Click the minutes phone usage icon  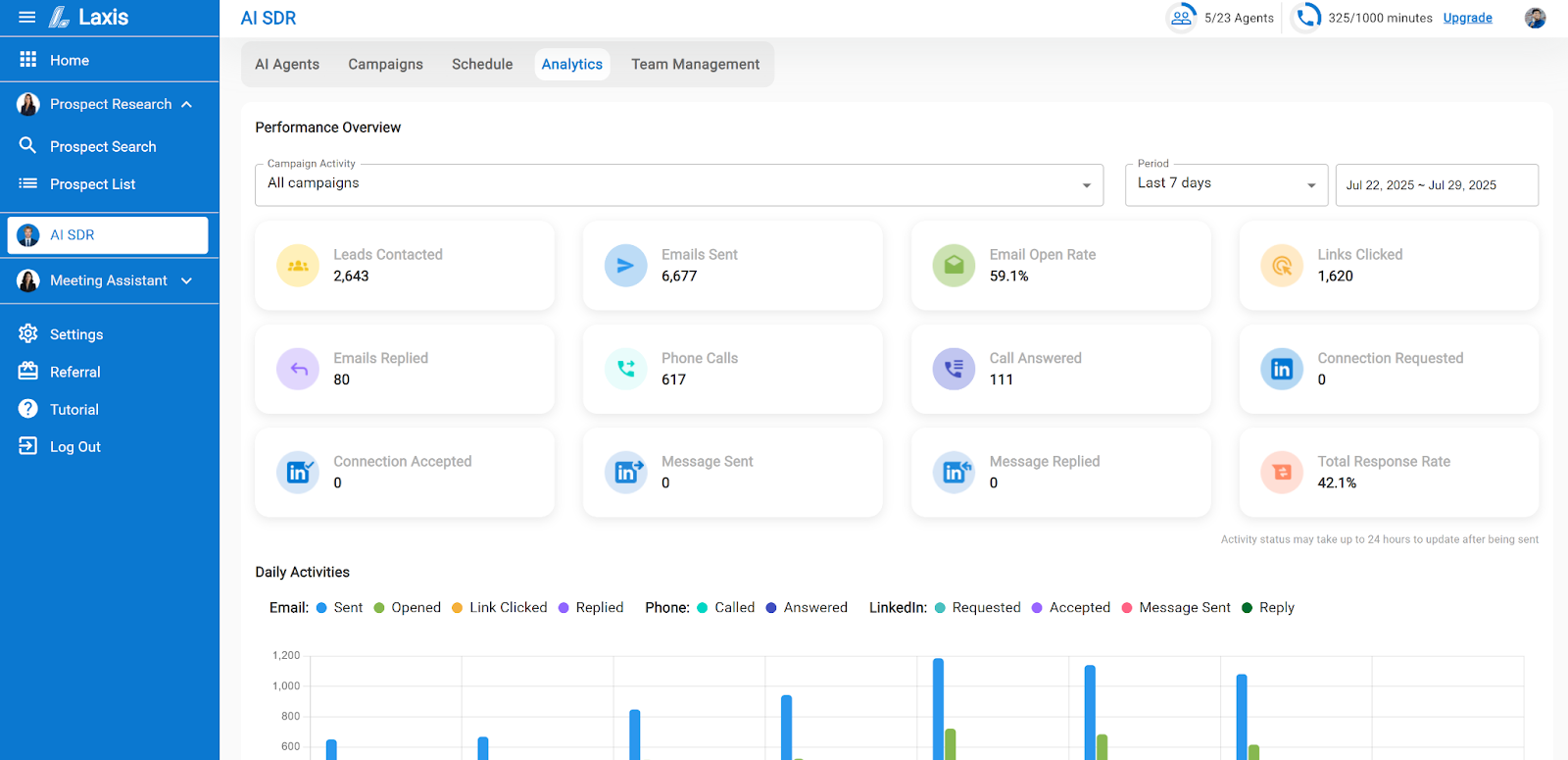pos(1306,18)
